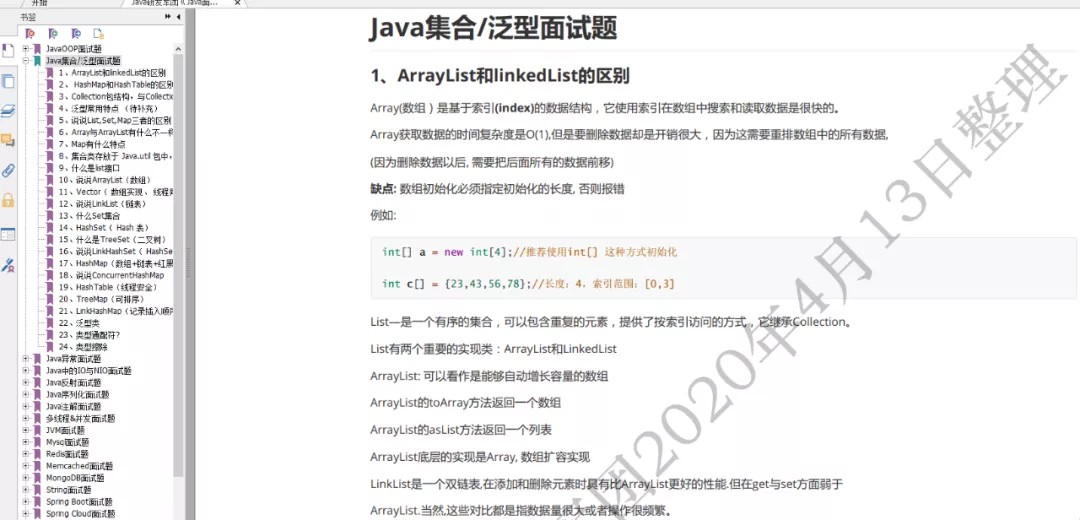Open the Pages thumbnail panel icon

pyautogui.click(x=8, y=51)
